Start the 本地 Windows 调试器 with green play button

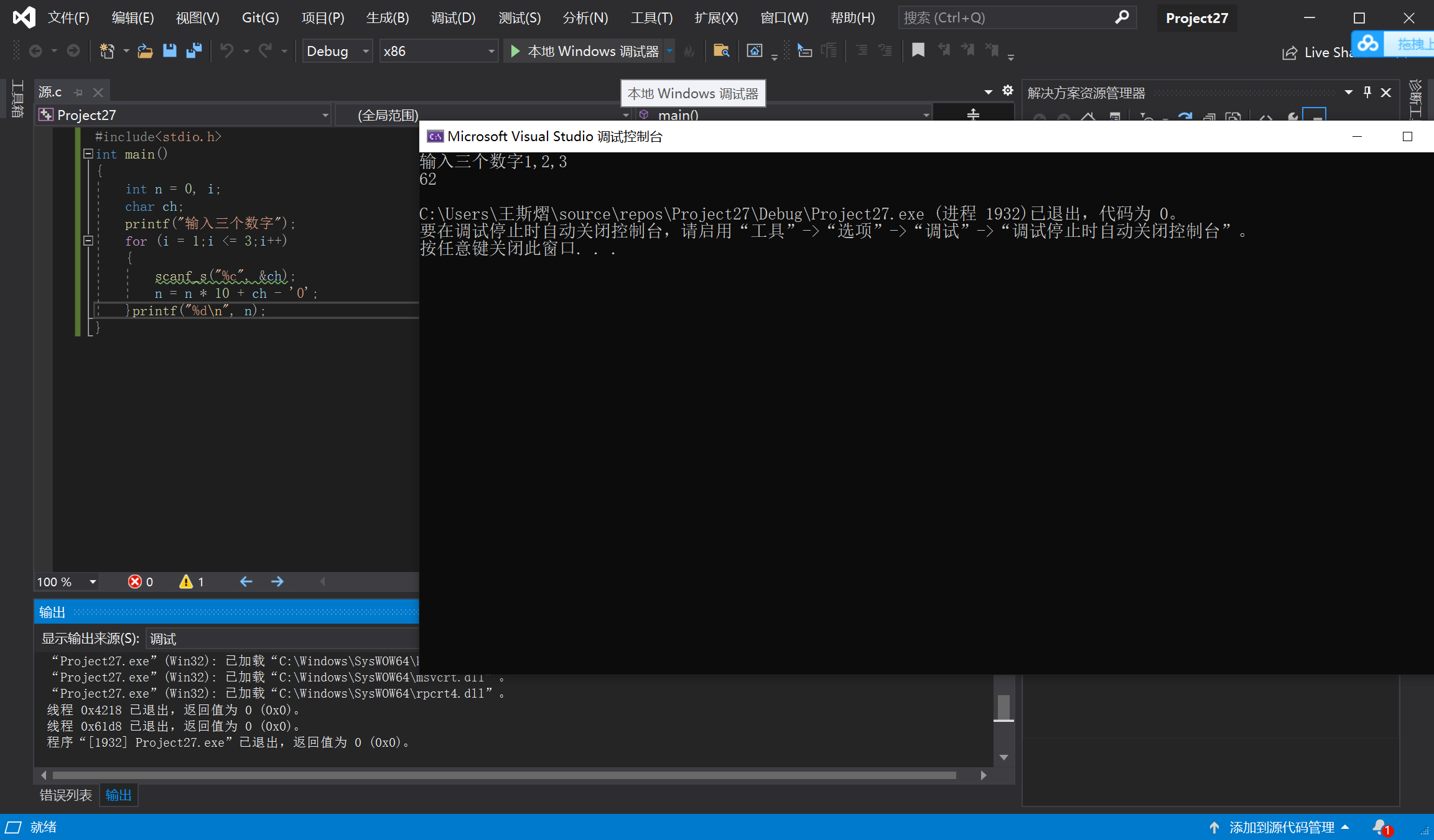pyautogui.click(x=585, y=51)
